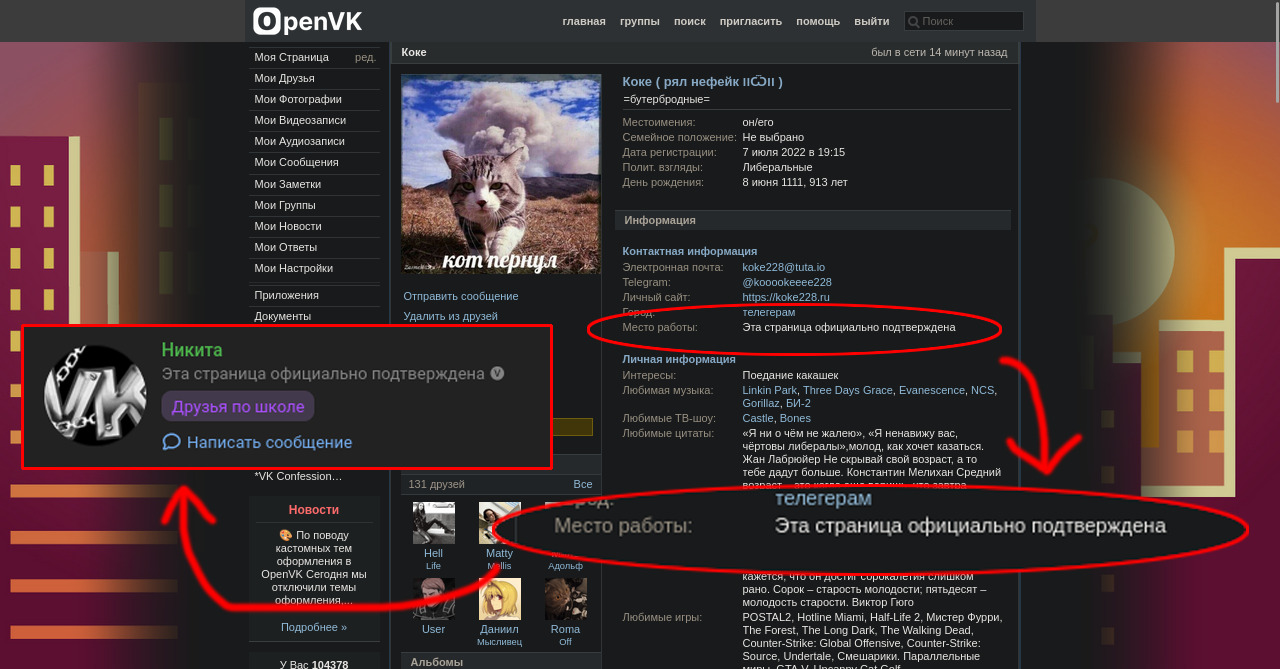Click Все to view all friends
Screen dimensions: 1280x669
pyautogui.click(x=582, y=484)
